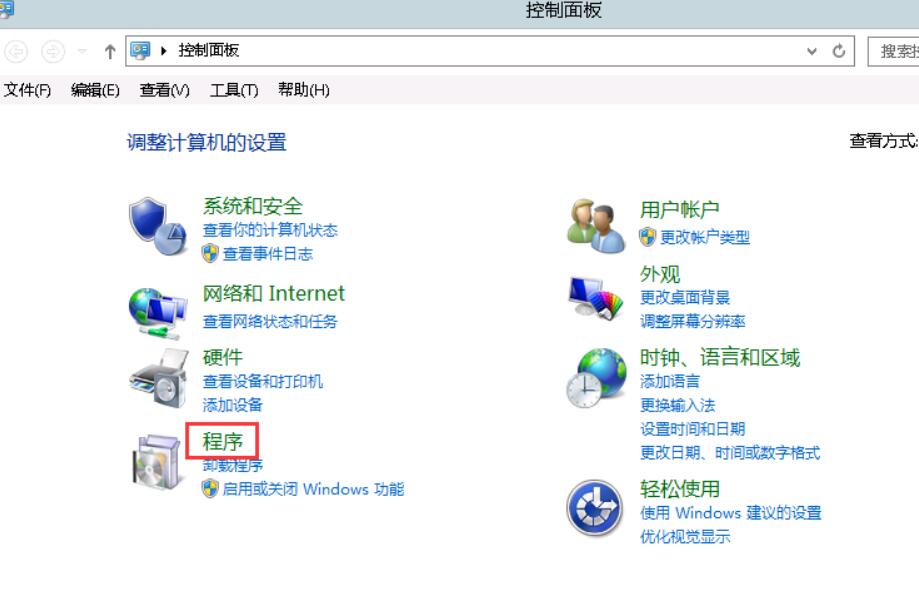This screenshot has height=592, width=919.
Task: Click the 控制面板 breadcrumb in address bar
Action: (x=209, y=50)
